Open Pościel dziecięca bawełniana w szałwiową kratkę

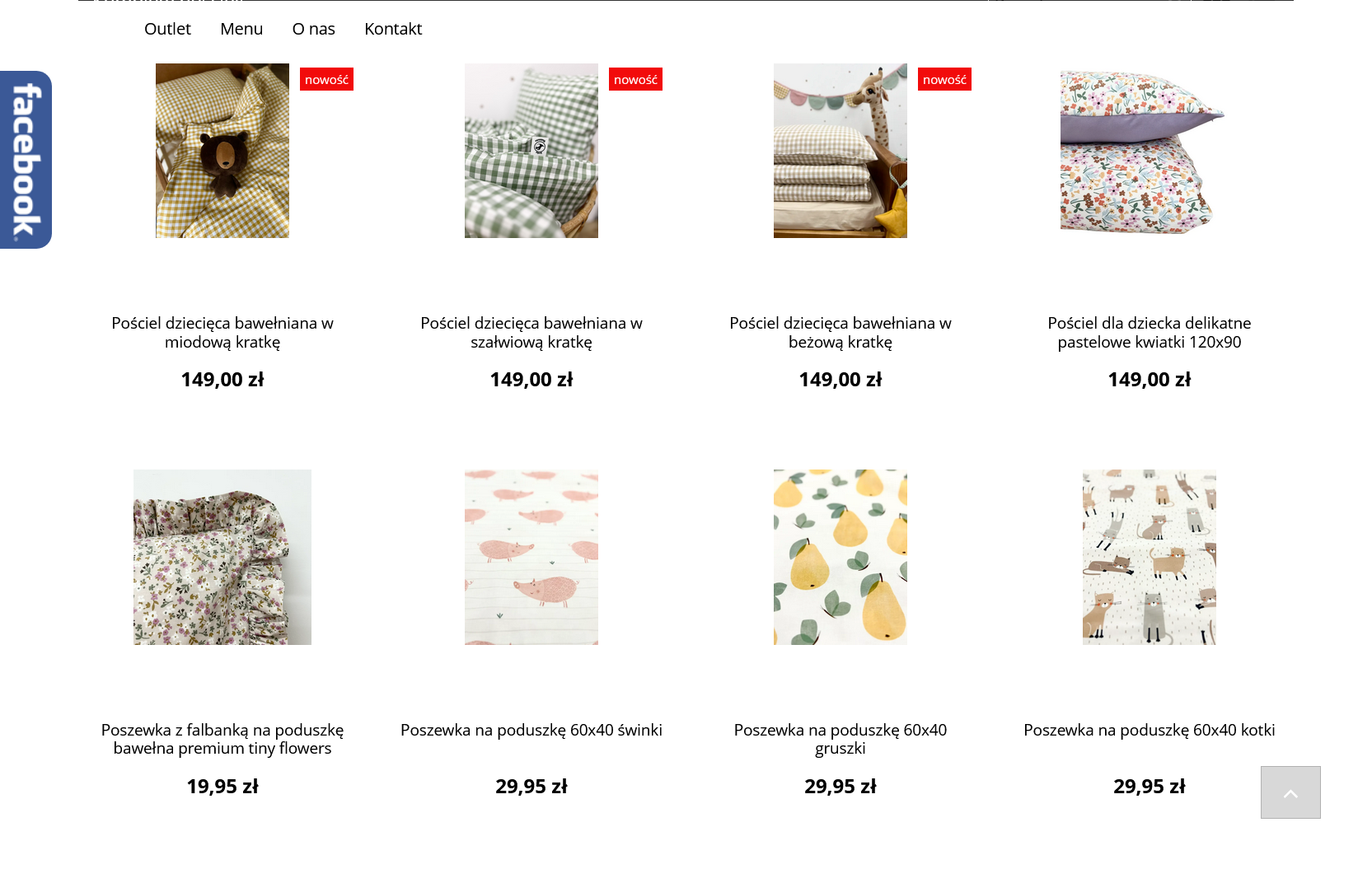tap(531, 332)
